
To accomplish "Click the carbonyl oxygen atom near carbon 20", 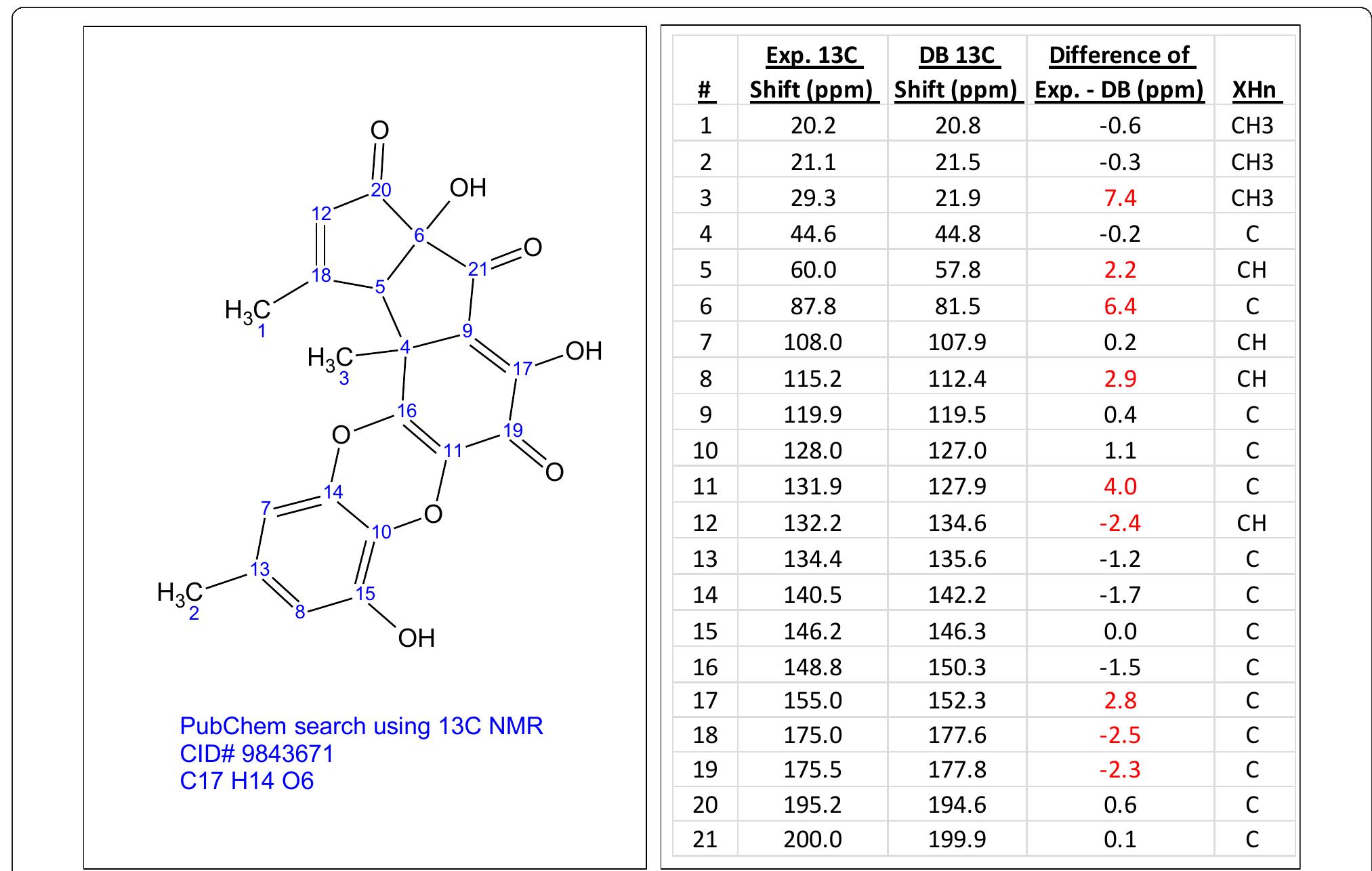I will [x=379, y=130].
